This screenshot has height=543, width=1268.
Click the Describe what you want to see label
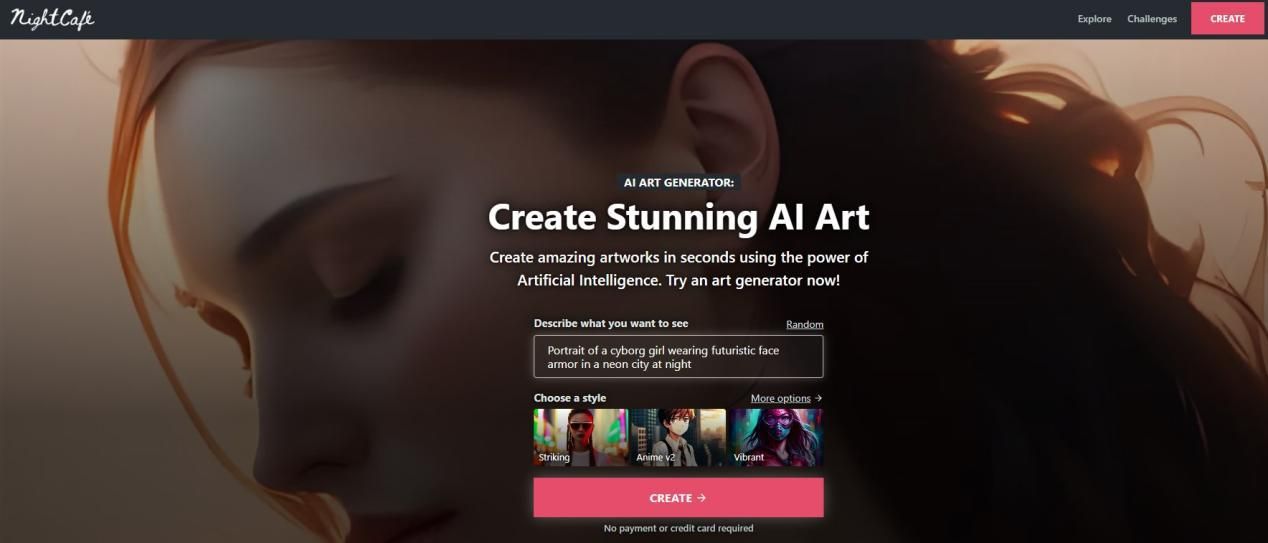click(x=611, y=324)
